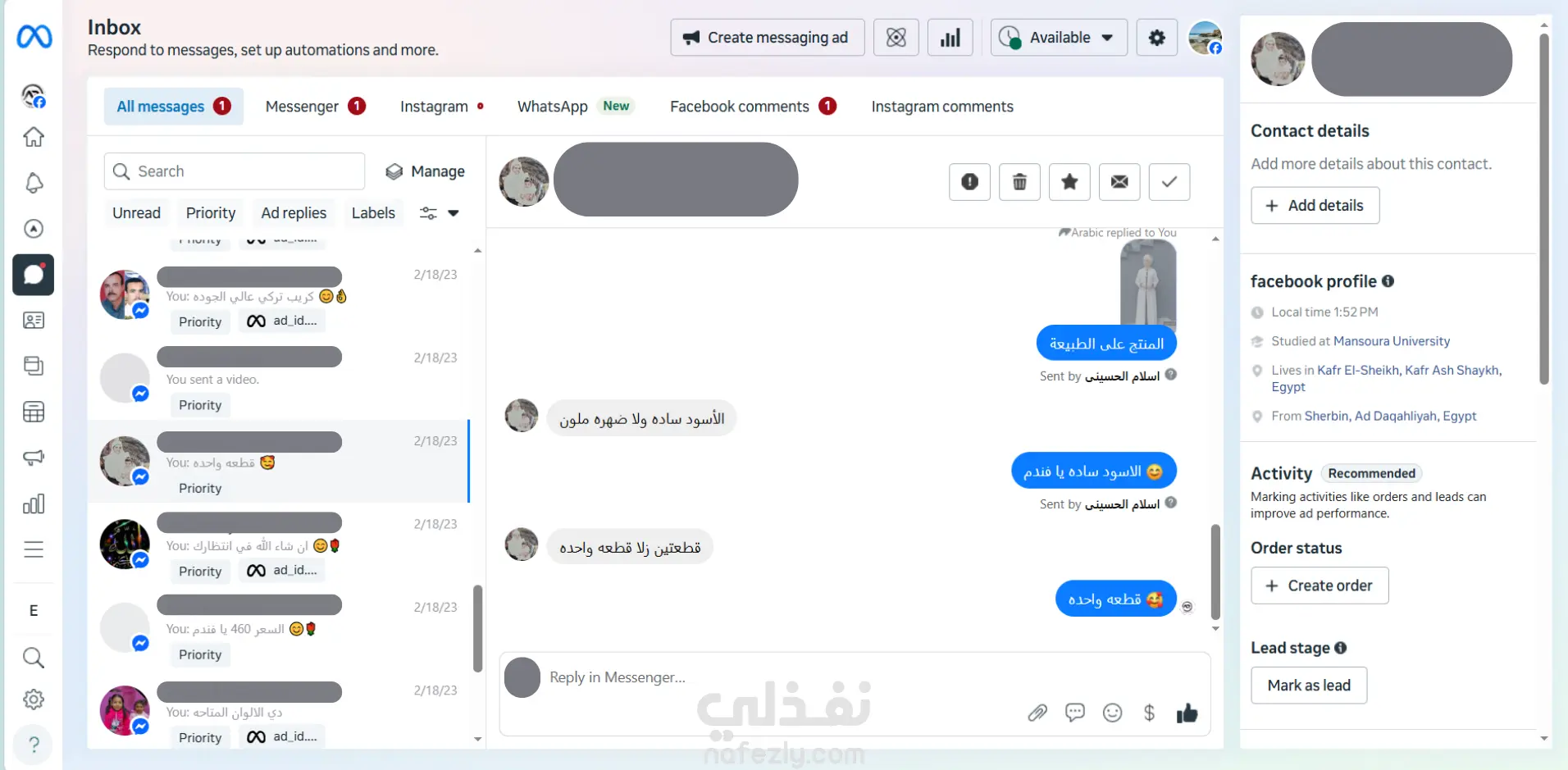Delete conversation with the trash icon
Image resolution: width=1568 pixels, height=770 pixels.
1019,182
